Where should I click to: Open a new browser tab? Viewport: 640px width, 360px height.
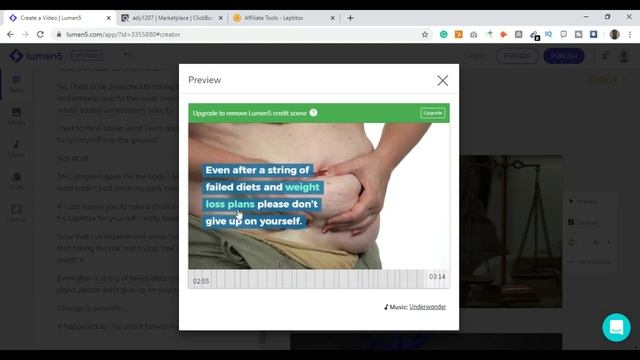(x=350, y=18)
